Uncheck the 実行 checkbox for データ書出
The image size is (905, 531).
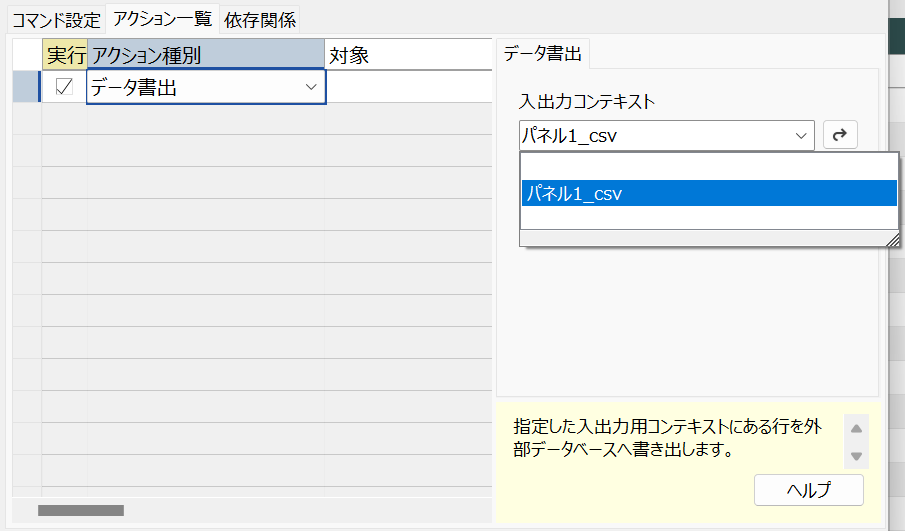coord(63,87)
